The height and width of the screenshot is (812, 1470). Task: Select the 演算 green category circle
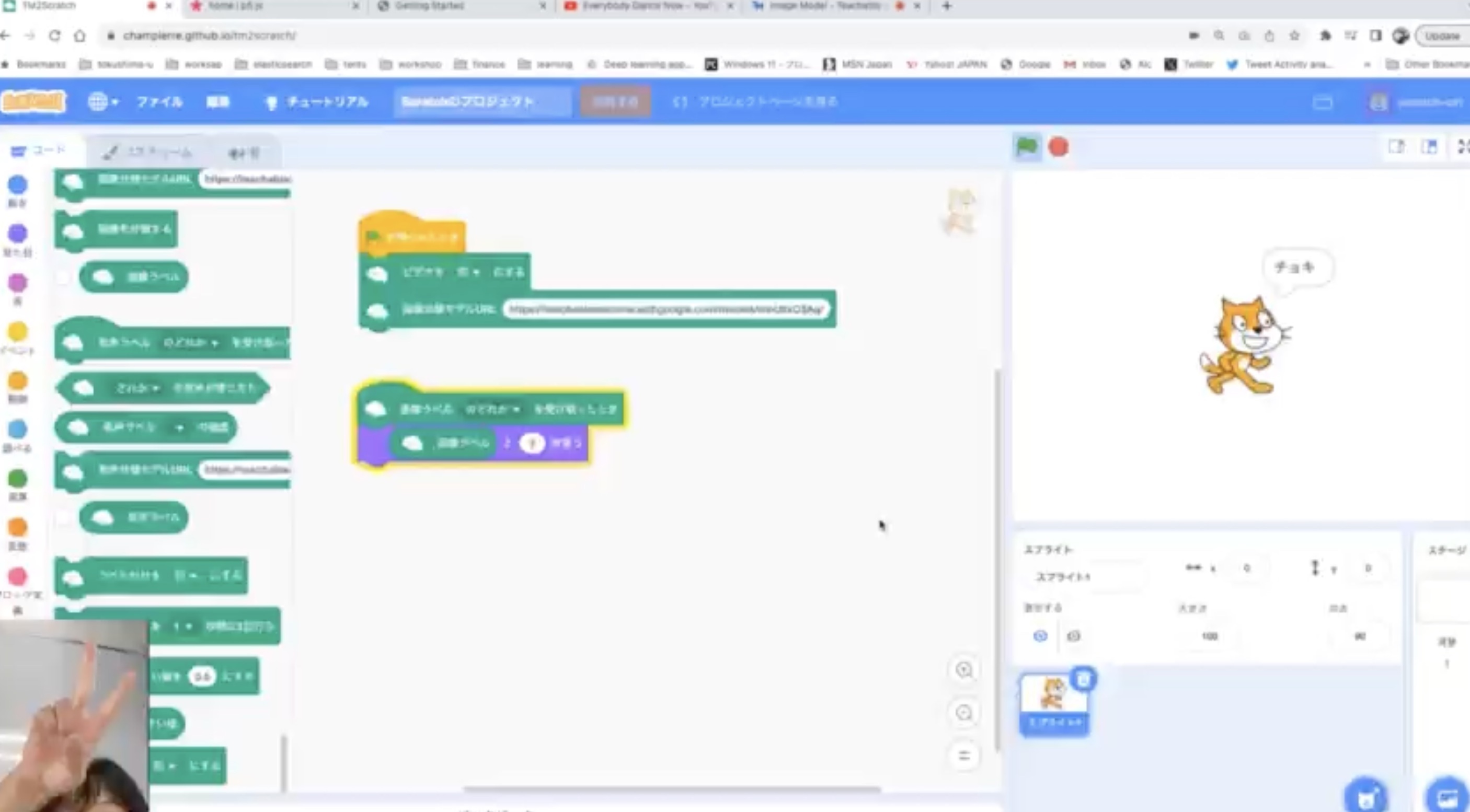[x=18, y=478]
